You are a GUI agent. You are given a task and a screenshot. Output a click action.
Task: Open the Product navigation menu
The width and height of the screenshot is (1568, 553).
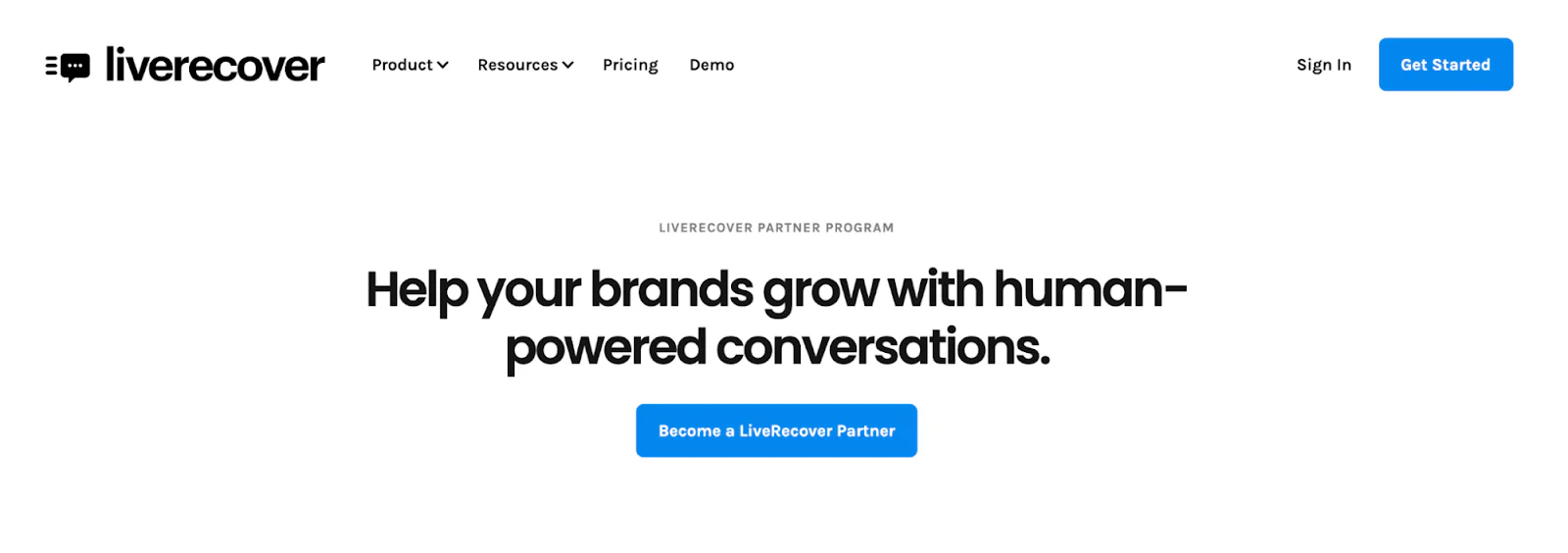coord(410,65)
